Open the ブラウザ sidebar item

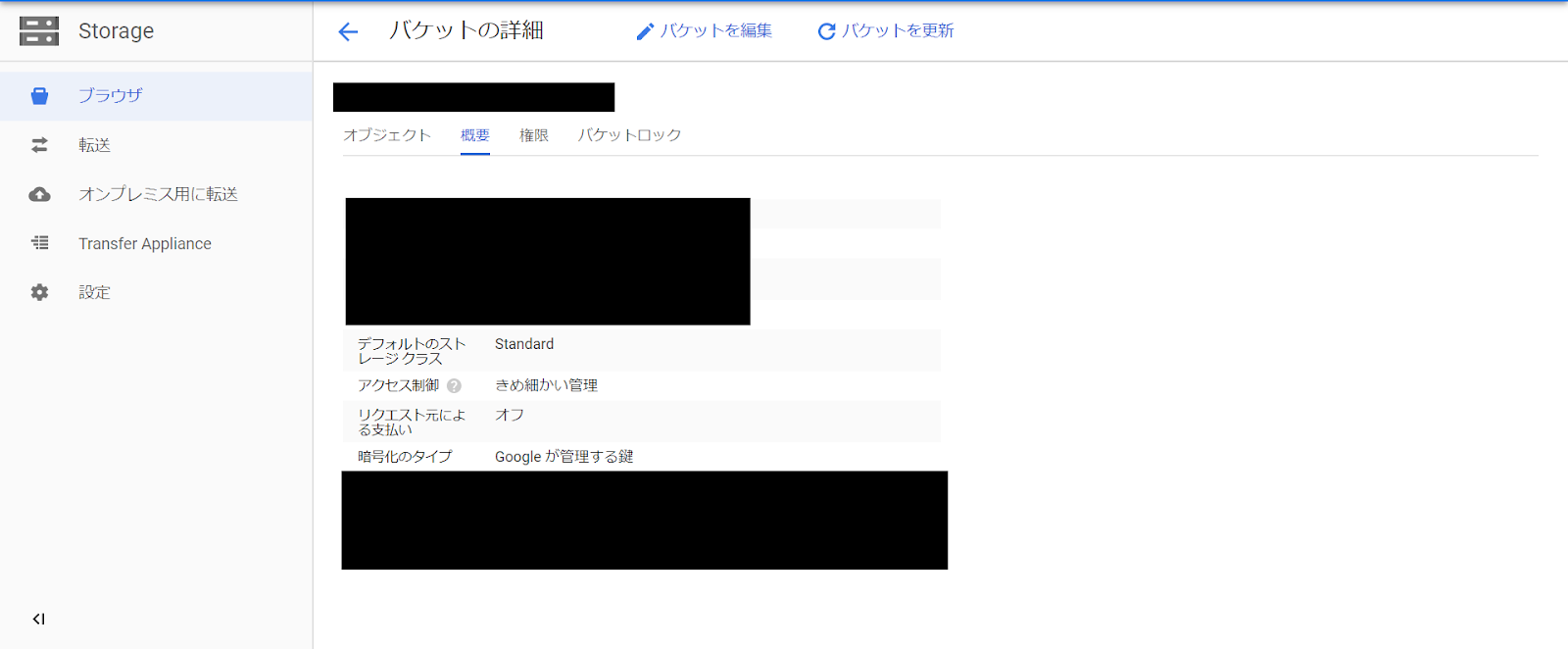(156, 96)
